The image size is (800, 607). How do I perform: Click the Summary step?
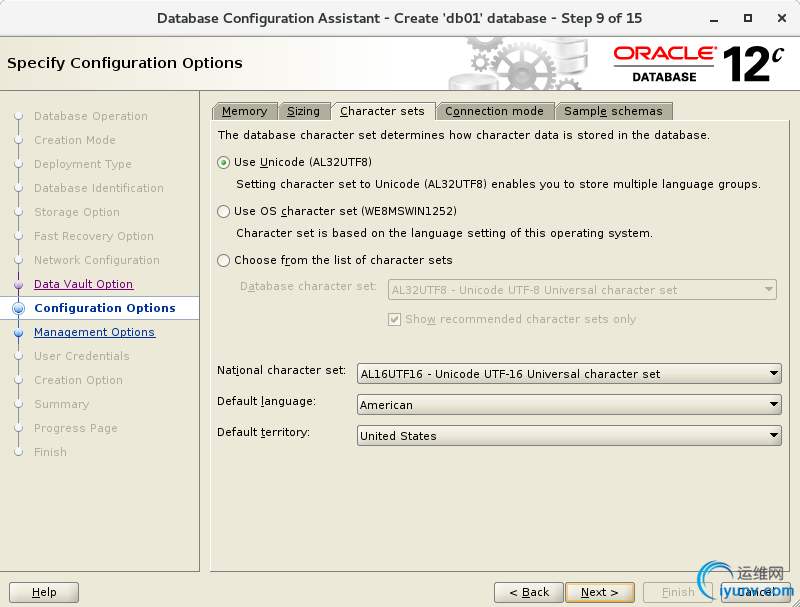[62, 404]
